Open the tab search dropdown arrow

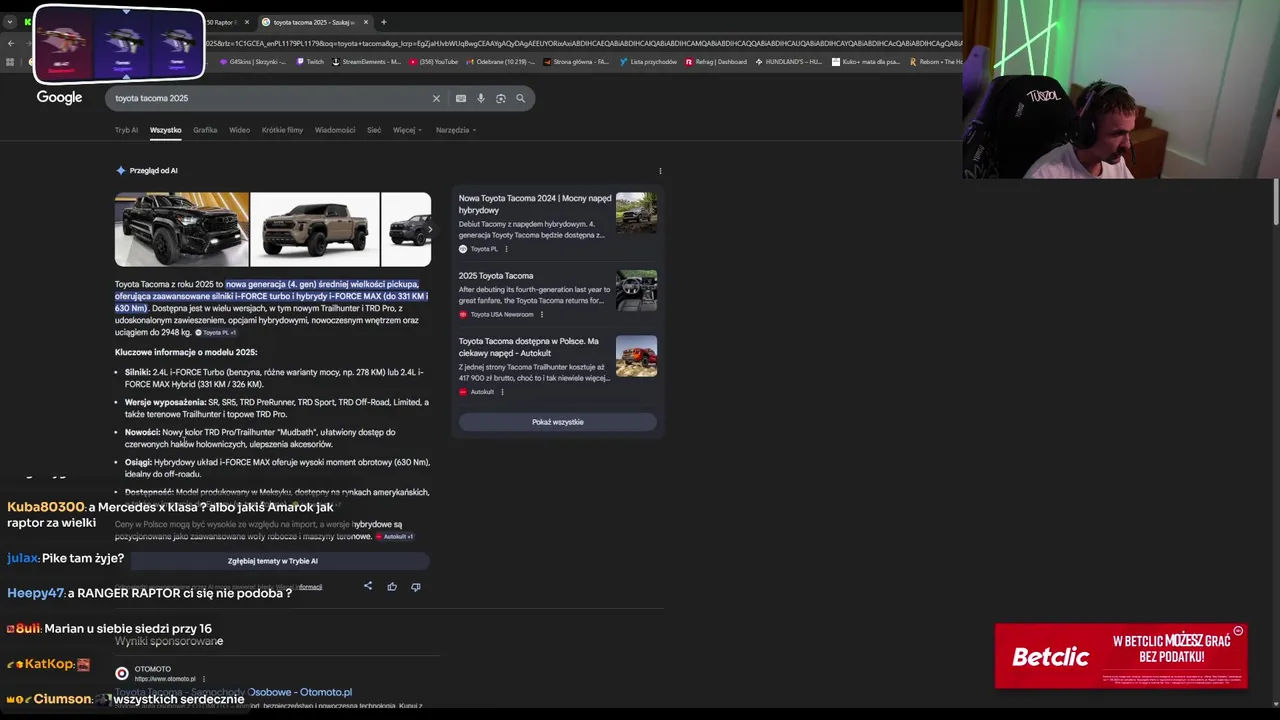[10, 22]
